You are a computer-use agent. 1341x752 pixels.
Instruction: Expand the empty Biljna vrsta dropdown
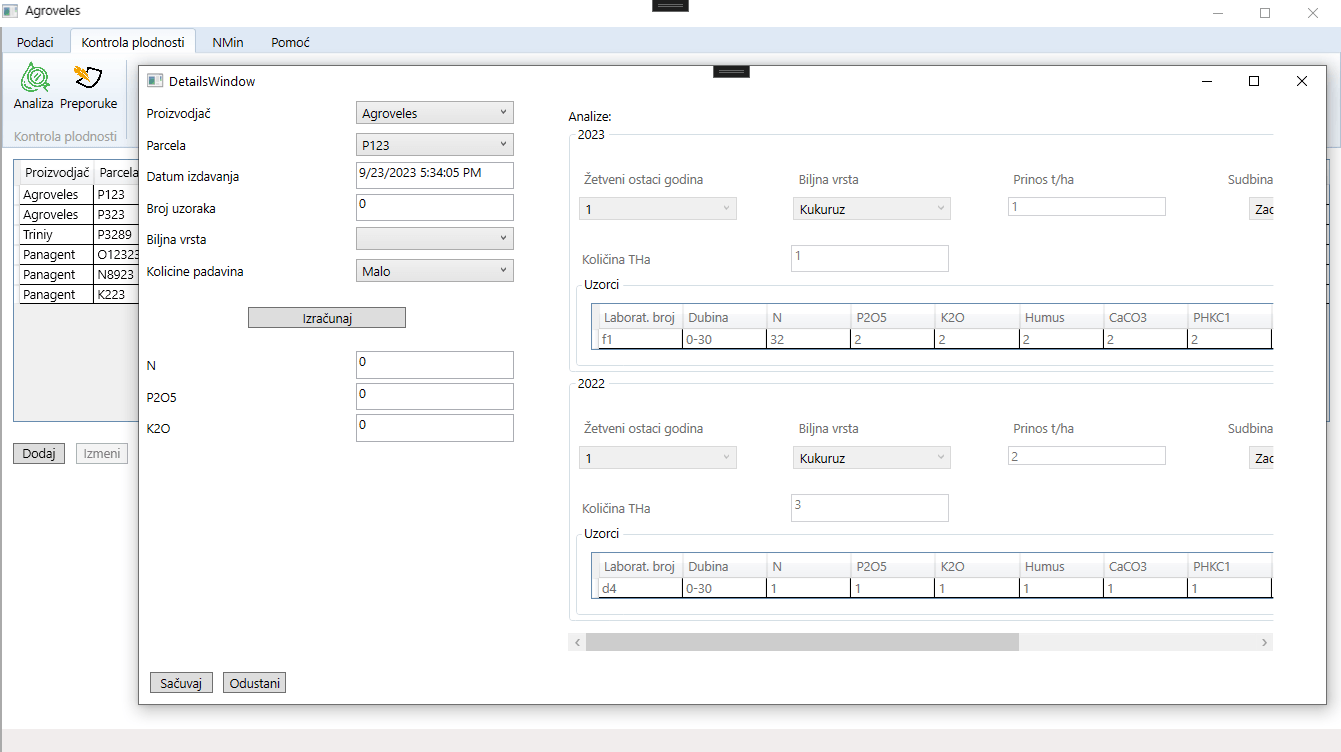(435, 239)
